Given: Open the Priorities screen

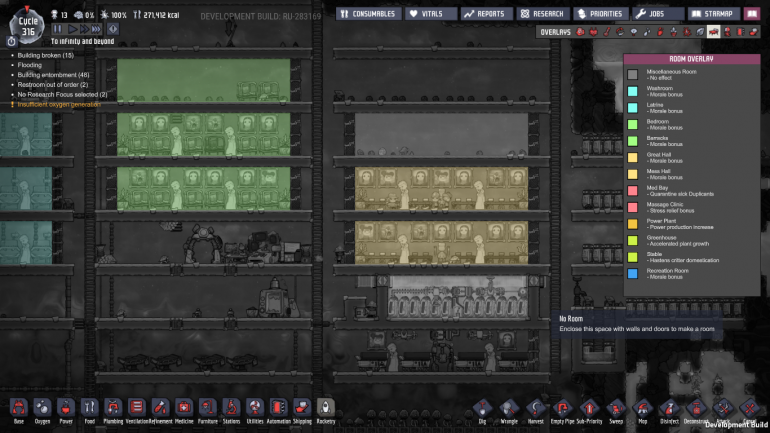Looking at the screenshot, I should point(600,14).
